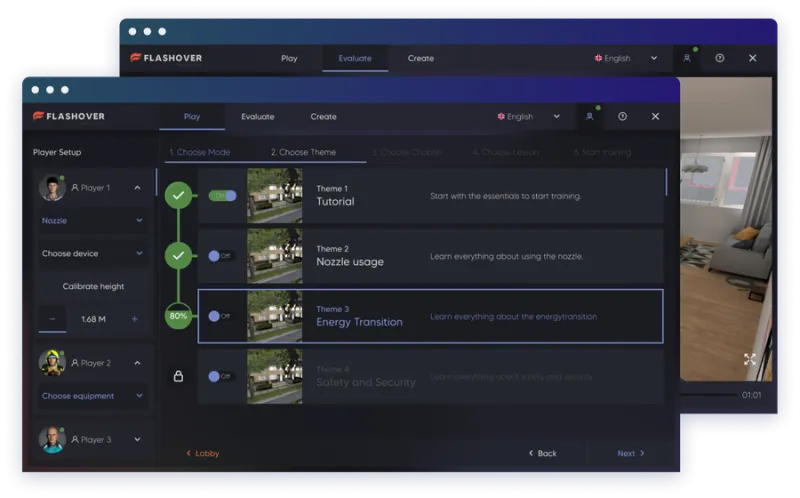
Task: Click the Player 1 avatar
Action: pyautogui.click(x=52, y=188)
